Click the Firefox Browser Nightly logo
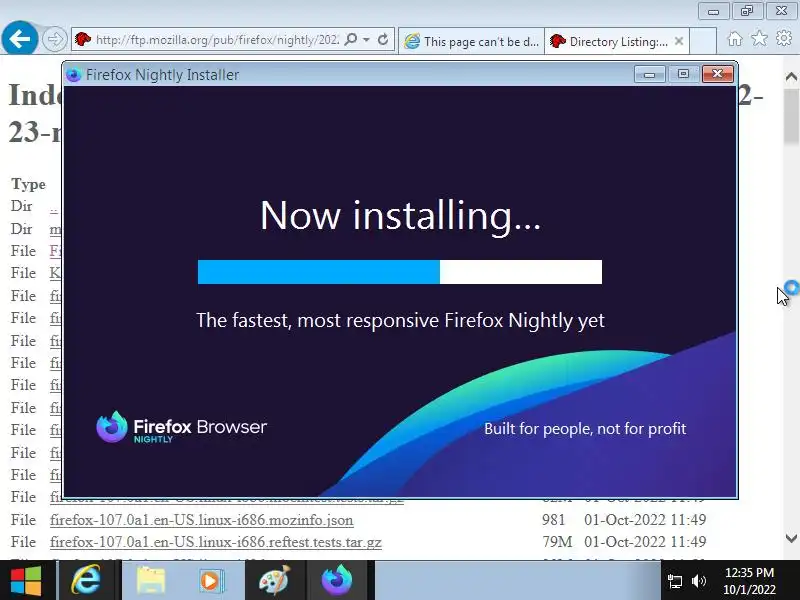Screen dimensions: 800x600 [x=182, y=427]
